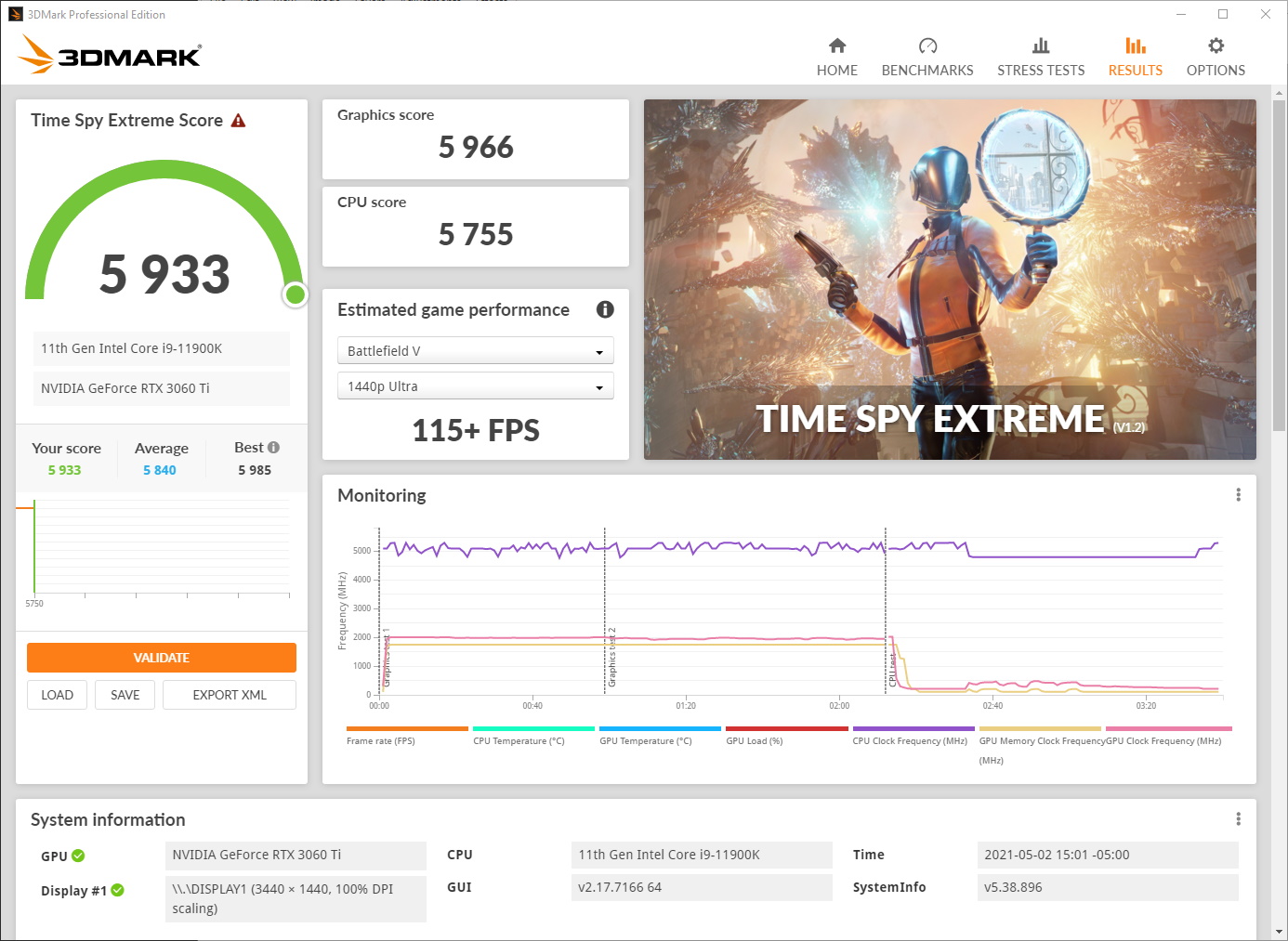Image resolution: width=1288 pixels, height=941 pixels.
Task: Open System information three-dot menu
Action: (1238, 818)
